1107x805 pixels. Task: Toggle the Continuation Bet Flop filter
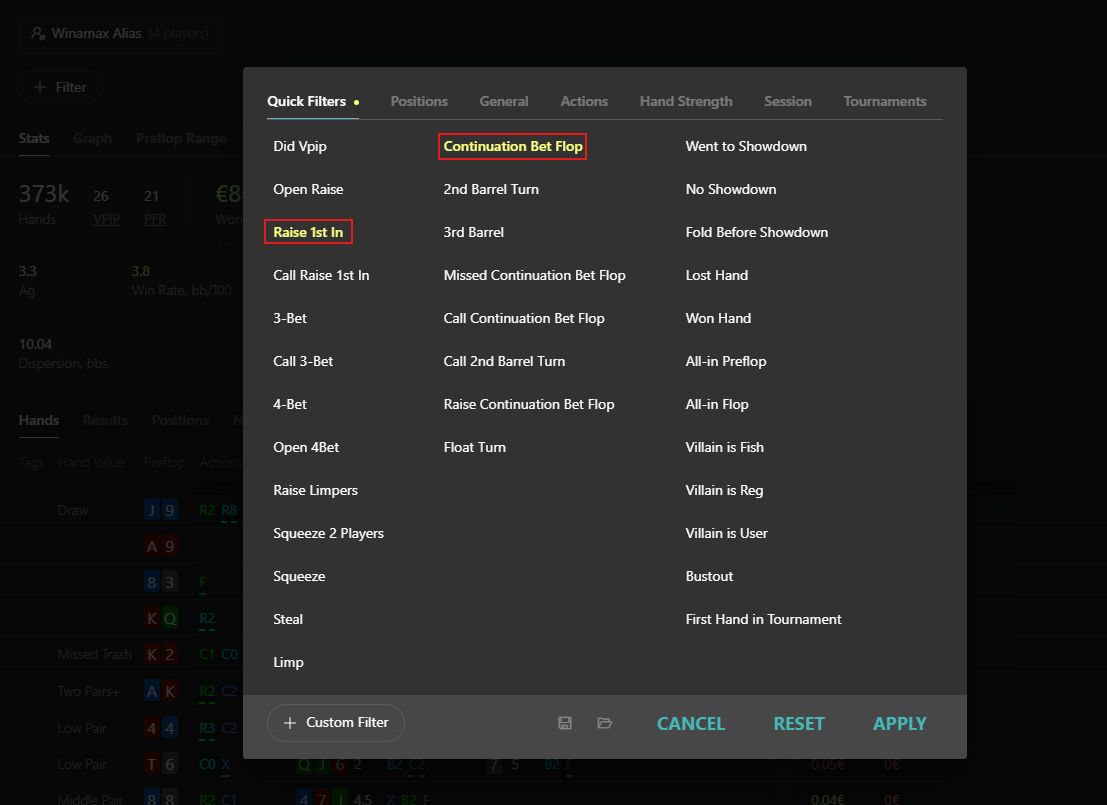(513, 147)
